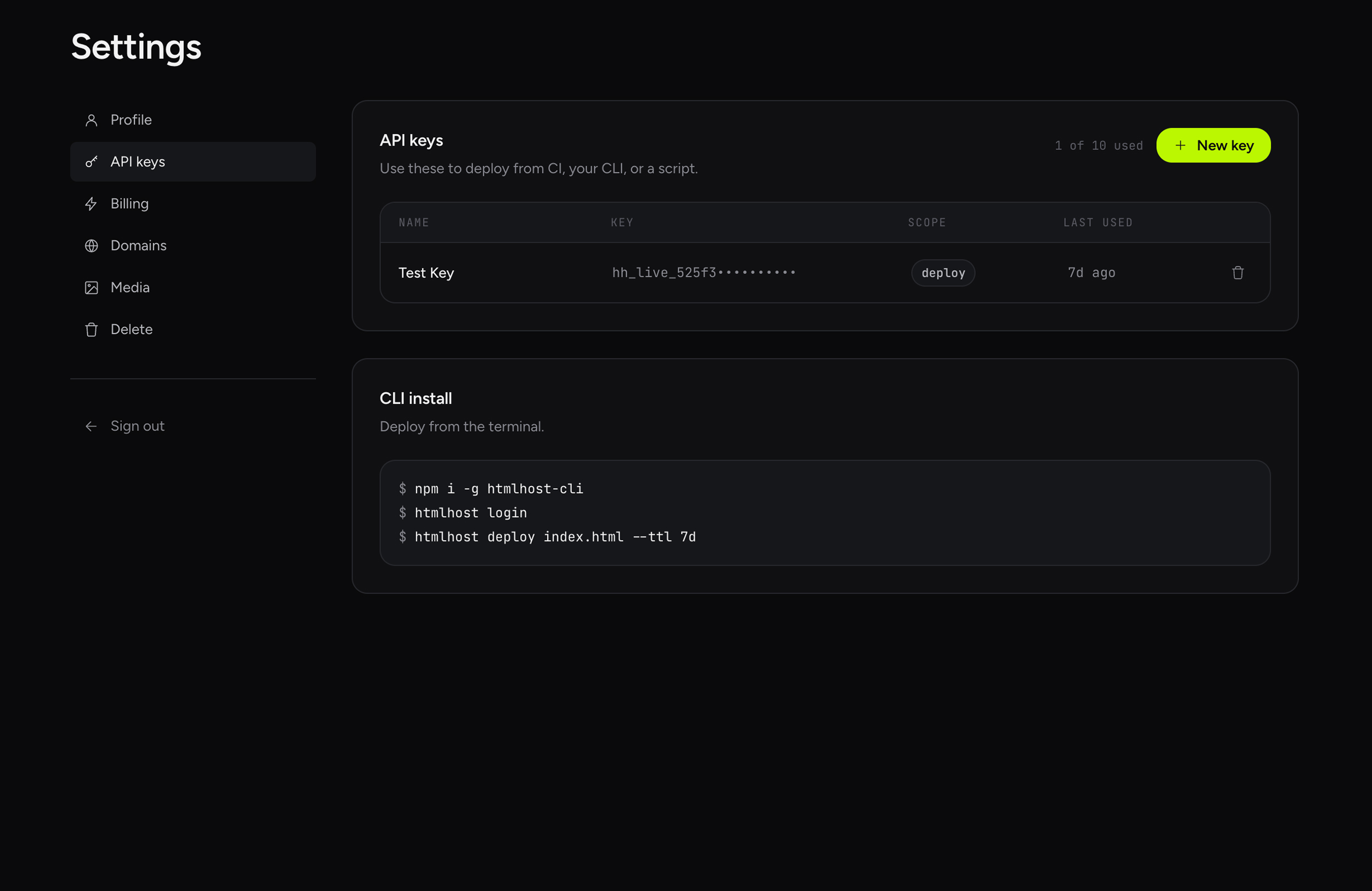1372x891 pixels.
Task: Click the Deploy from the terminal description
Action: click(x=462, y=427)
